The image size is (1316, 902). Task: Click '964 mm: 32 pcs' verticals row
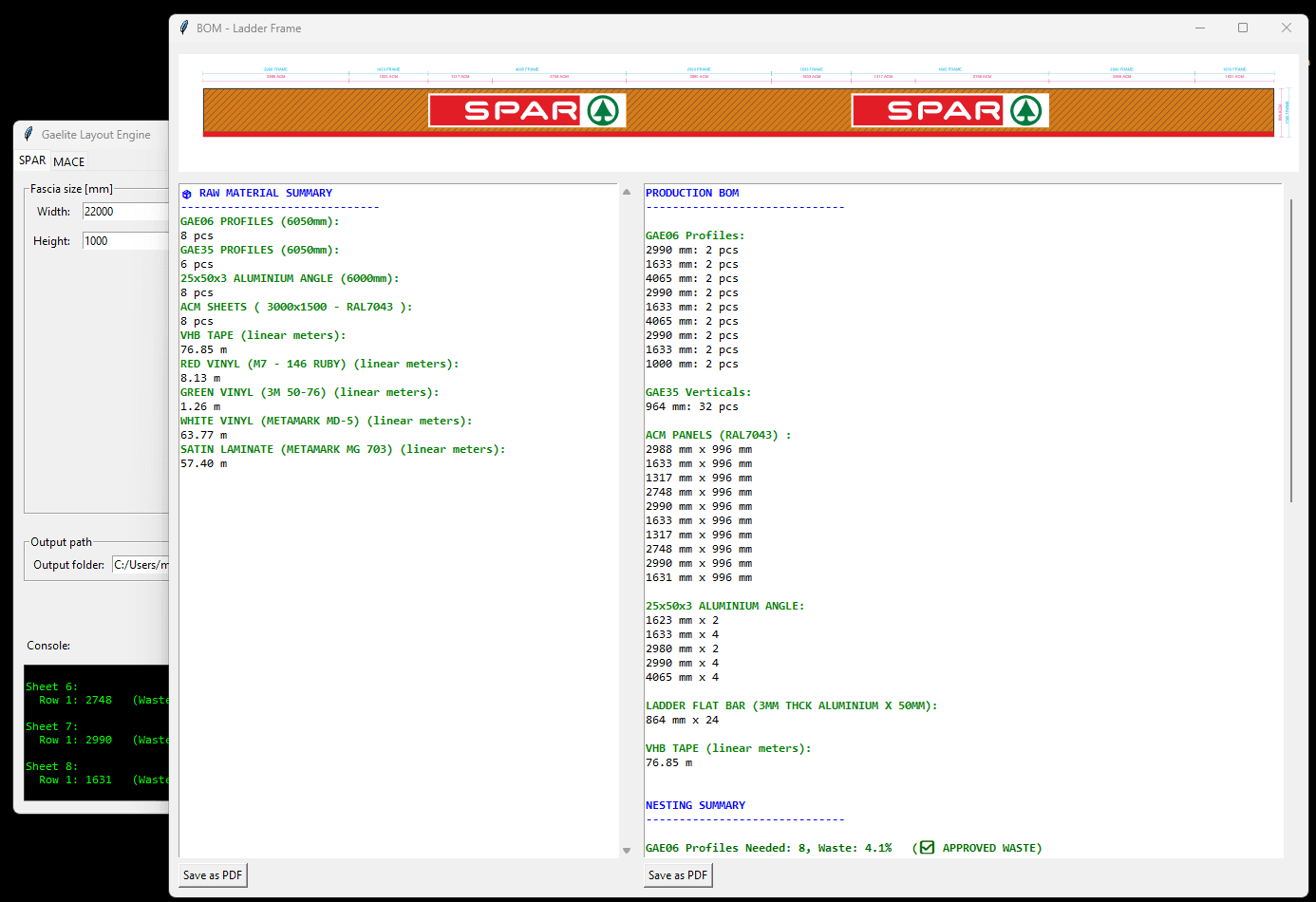pos(692,406)
